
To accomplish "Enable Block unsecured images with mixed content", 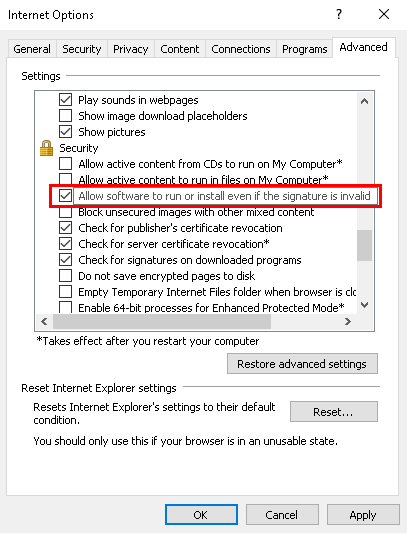I will click(x=65, y=213).
